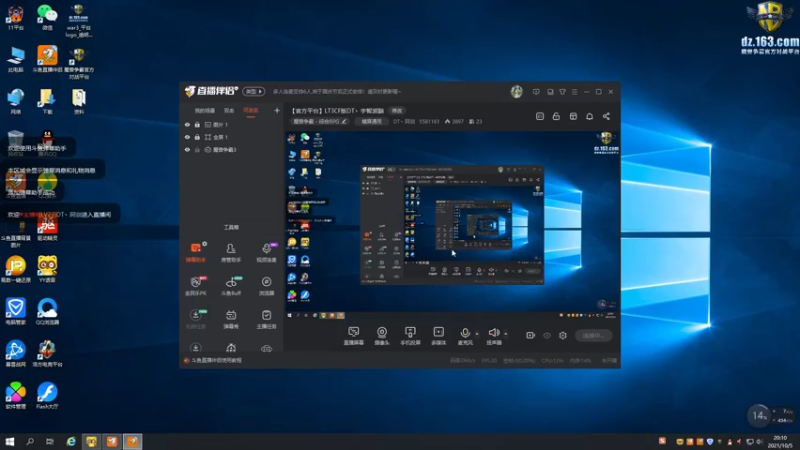Click the user avatar in title bar
Viewport: 800px width, 450px height.
[x=516, y=91]
